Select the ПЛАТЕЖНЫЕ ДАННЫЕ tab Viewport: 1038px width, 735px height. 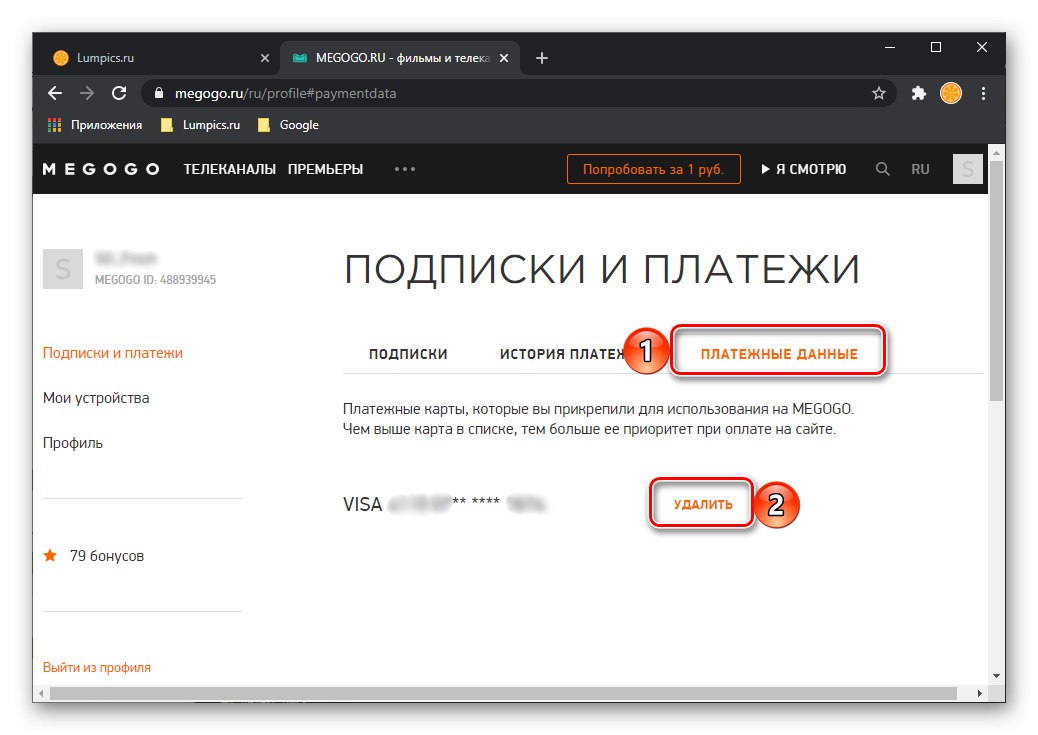[x=778, y=354]
